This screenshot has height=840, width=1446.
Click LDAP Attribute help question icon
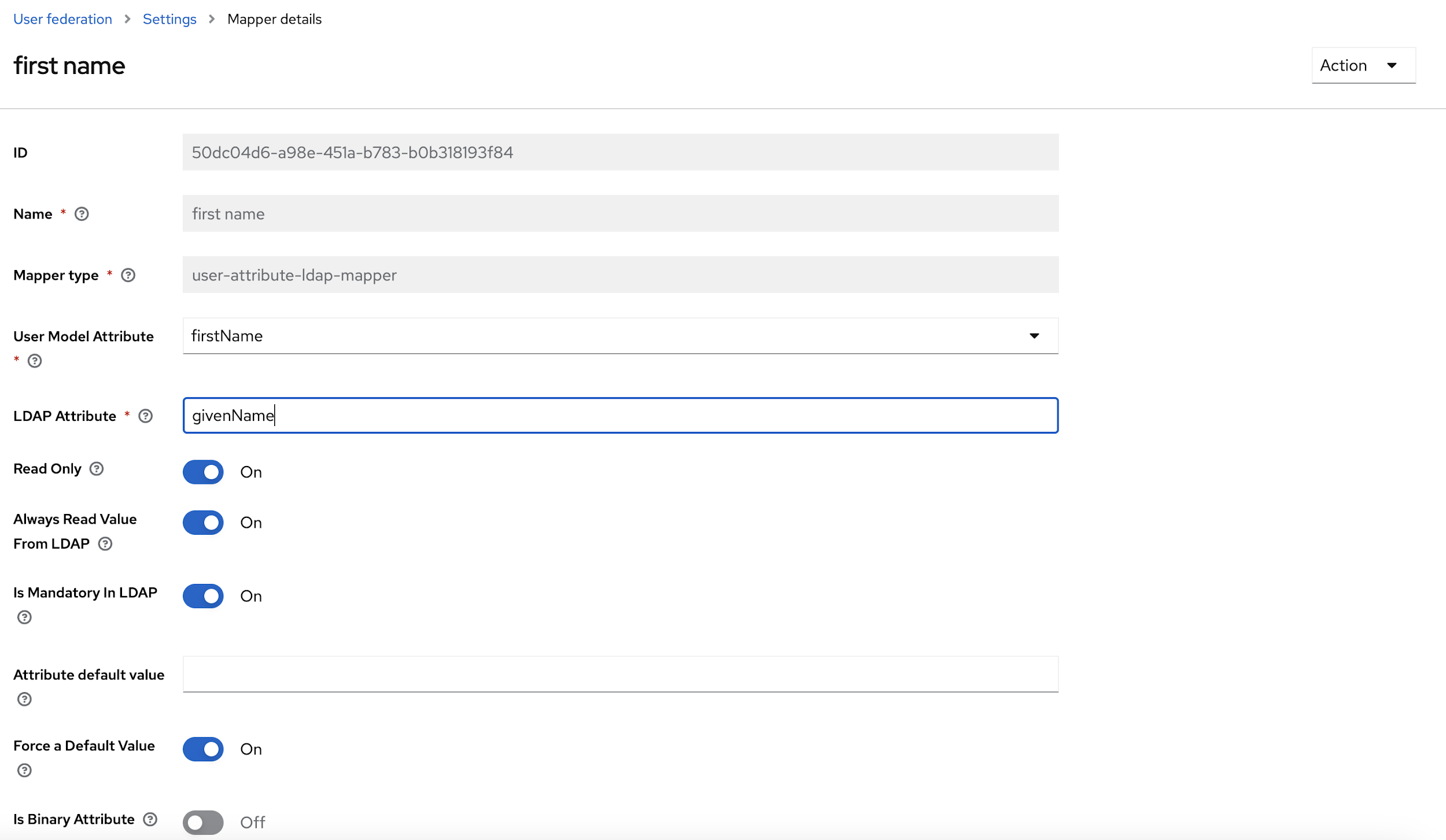click(x=146, y=416)
